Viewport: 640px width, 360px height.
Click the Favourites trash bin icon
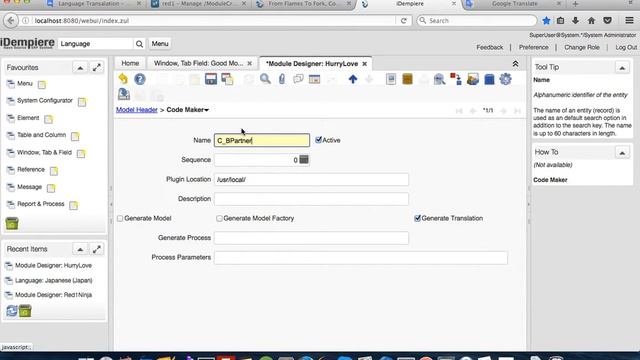tap(12, 223)
